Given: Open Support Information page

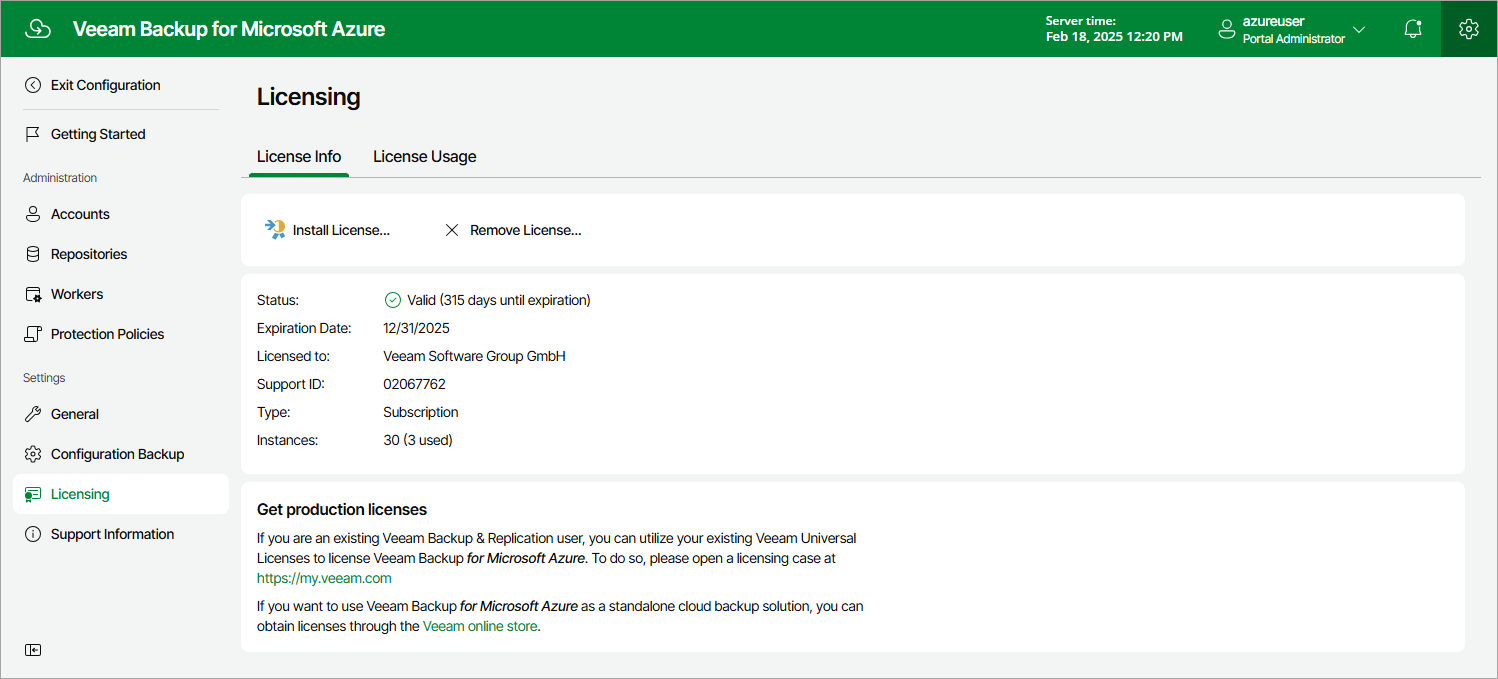Looking at the screenshot, I should [112, 534].
